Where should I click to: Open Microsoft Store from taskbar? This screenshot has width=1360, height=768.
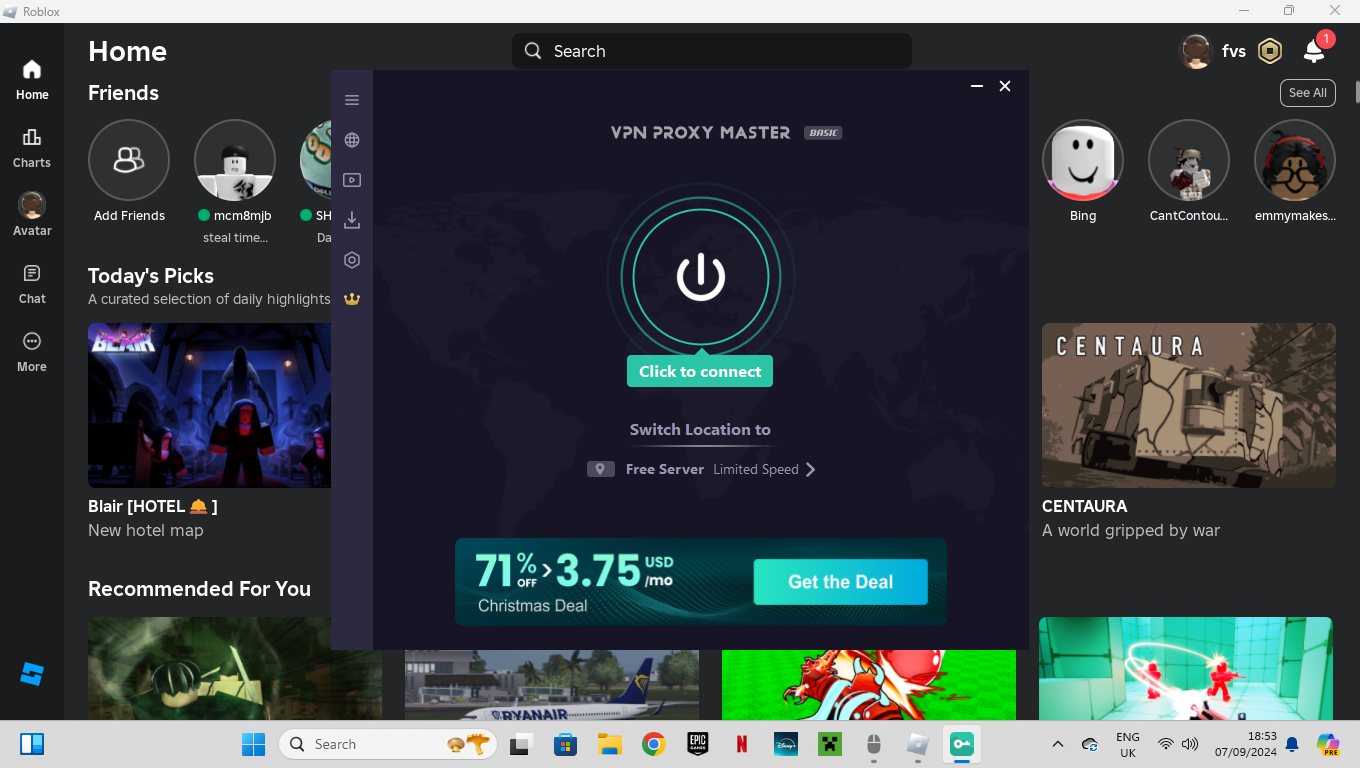click(x=565, y=744)
